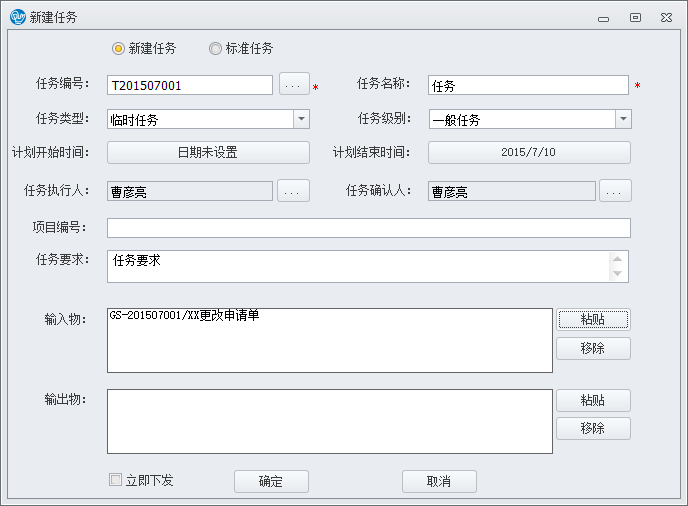Select the 新建任务 radio button
This screenshot has height=506, width=688.
(x=119, y=48)
